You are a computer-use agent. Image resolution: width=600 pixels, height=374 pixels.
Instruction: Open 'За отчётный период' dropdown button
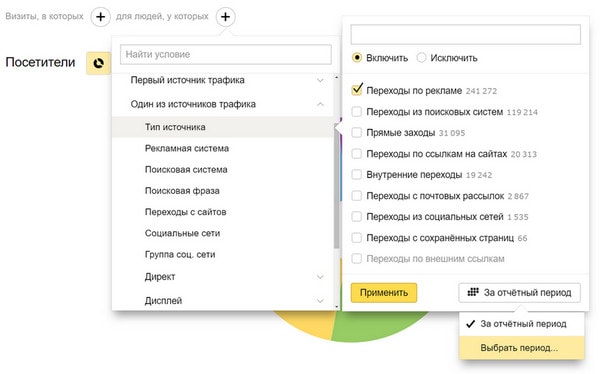(x=519, y=293)
